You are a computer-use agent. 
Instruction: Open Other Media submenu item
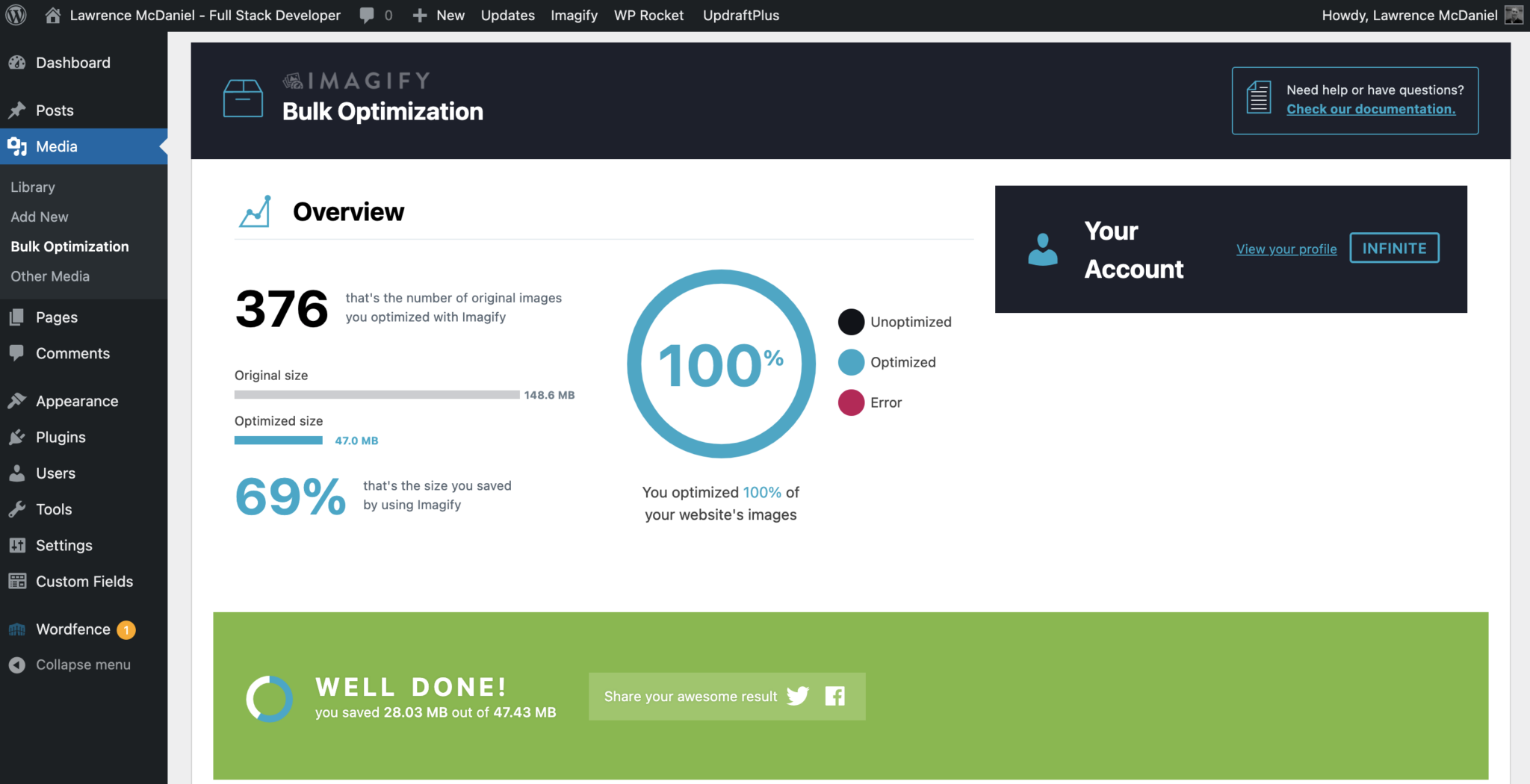click(x=50, y=276)
